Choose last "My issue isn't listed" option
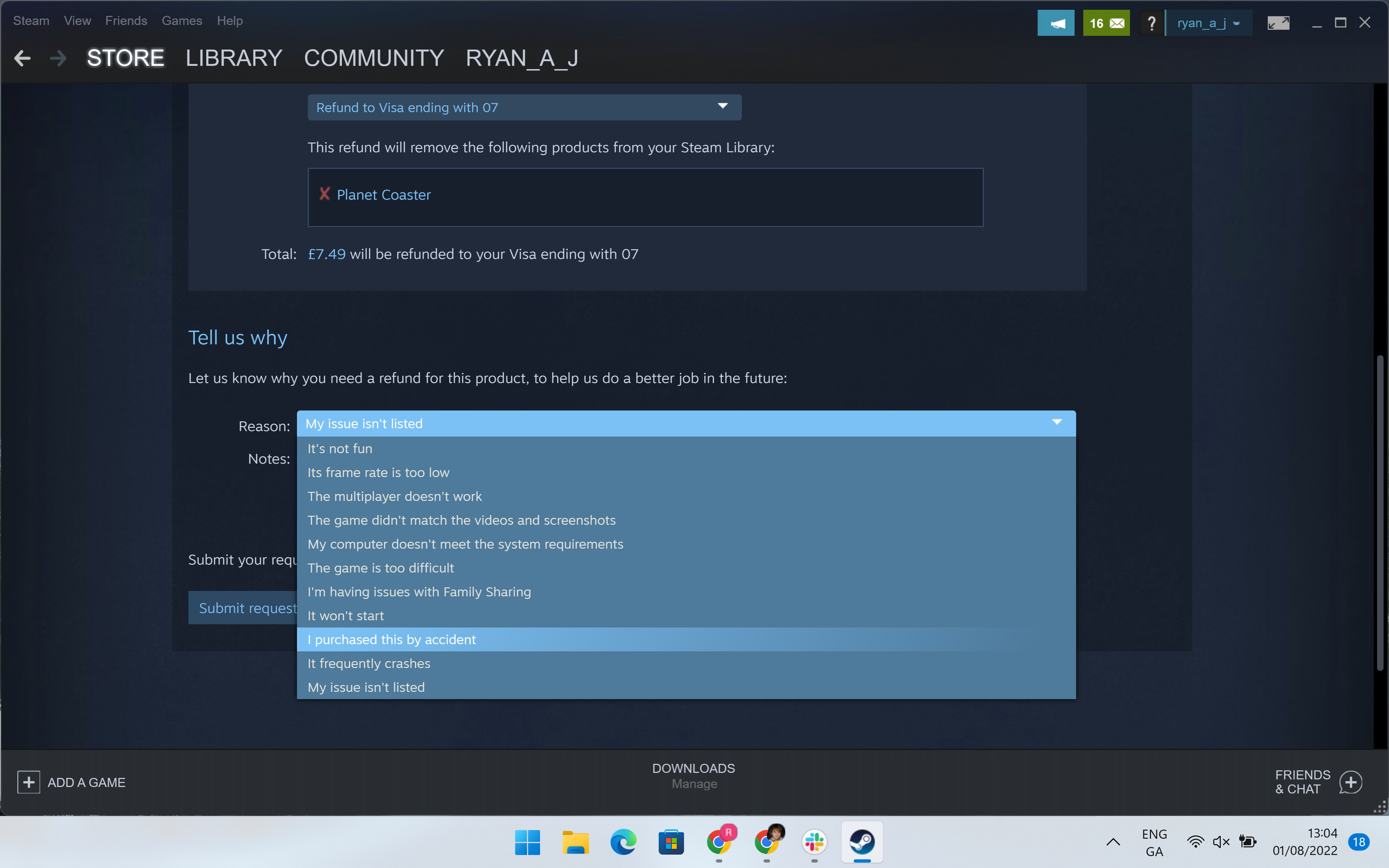The width and height of the screenshot is (1389, 868). tap(686, 687)
